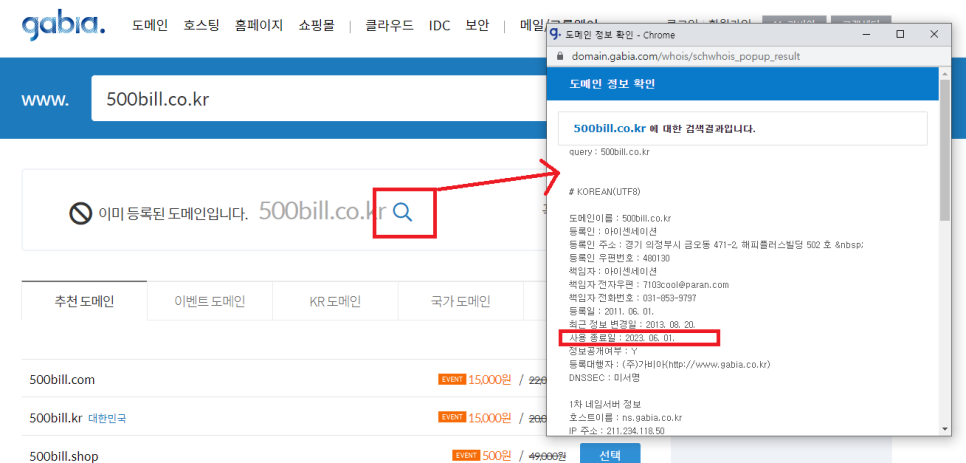Open the 보안 menu
Viewport: 966px width, 463px height.
(477, 26)
